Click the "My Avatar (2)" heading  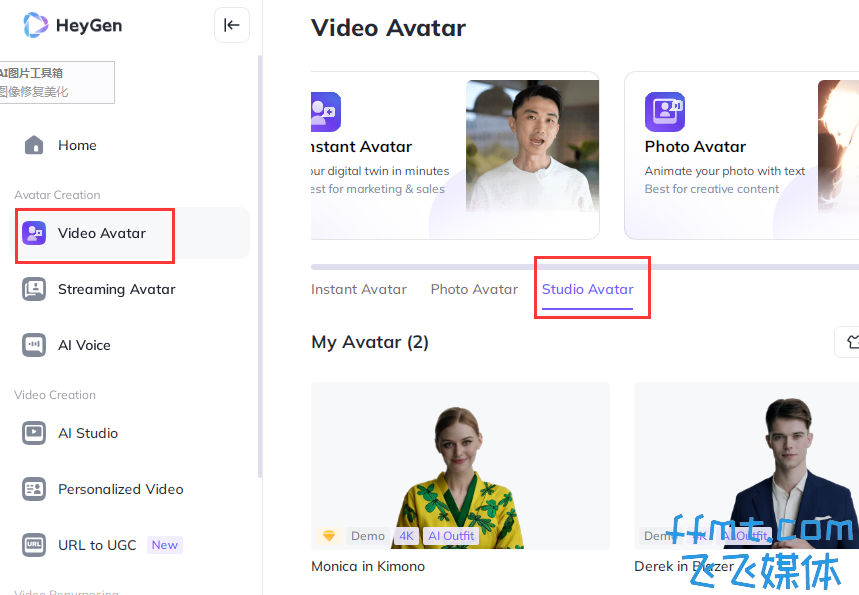point(370,342)
